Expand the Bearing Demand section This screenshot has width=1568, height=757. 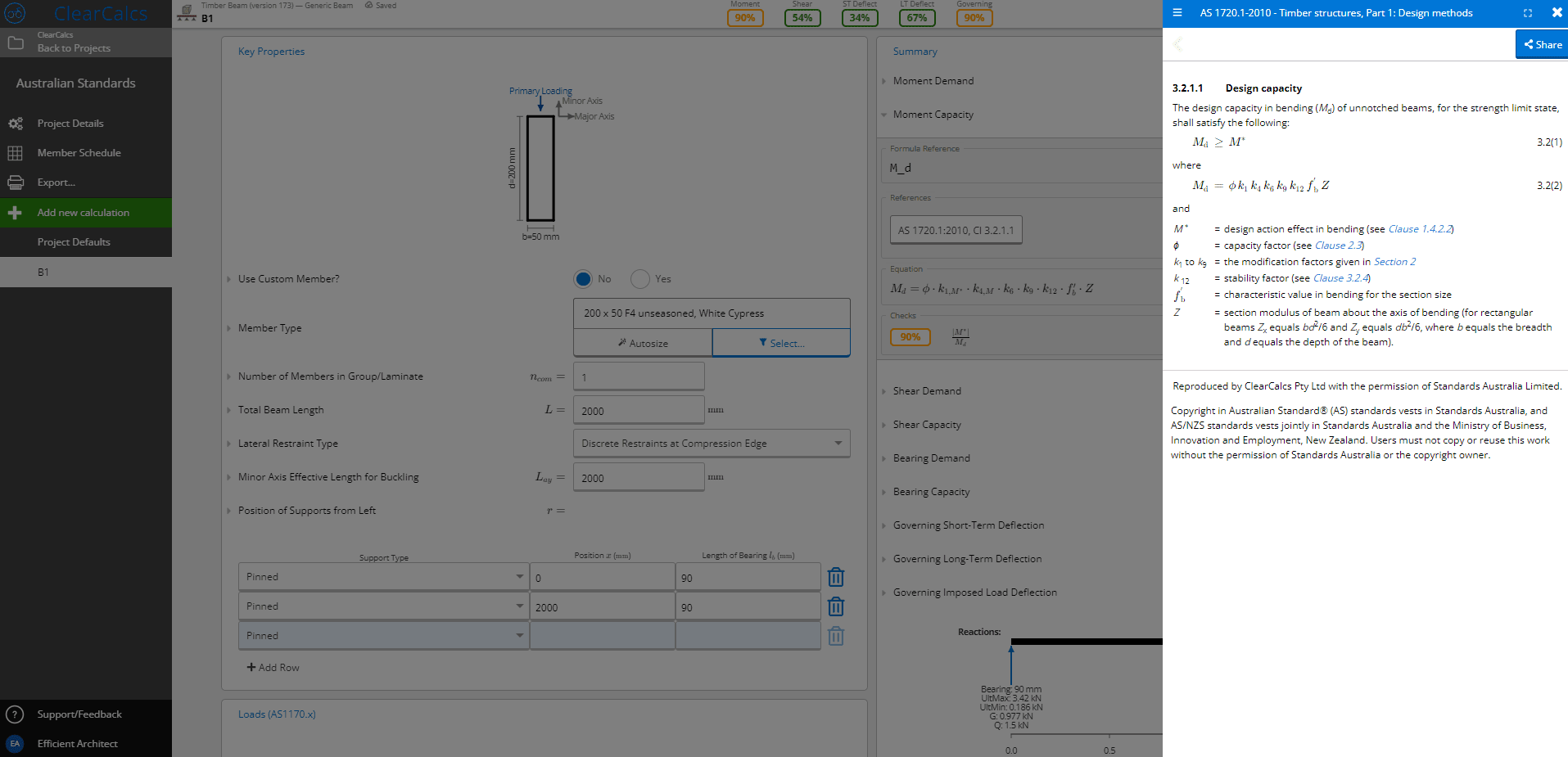pos(932,458)
